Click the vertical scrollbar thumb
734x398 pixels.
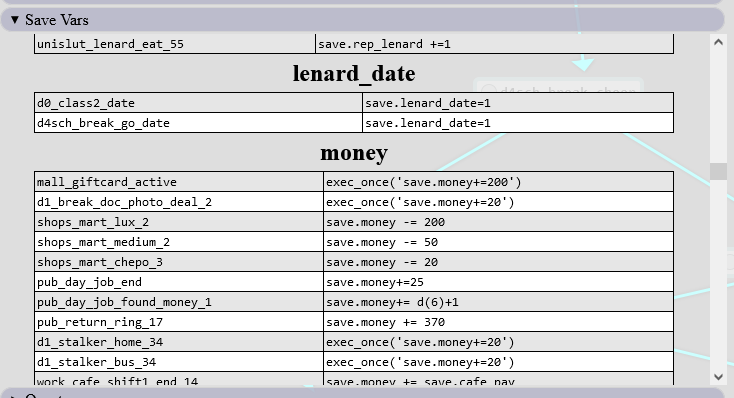pyautogui.click(x=718, y=171)
